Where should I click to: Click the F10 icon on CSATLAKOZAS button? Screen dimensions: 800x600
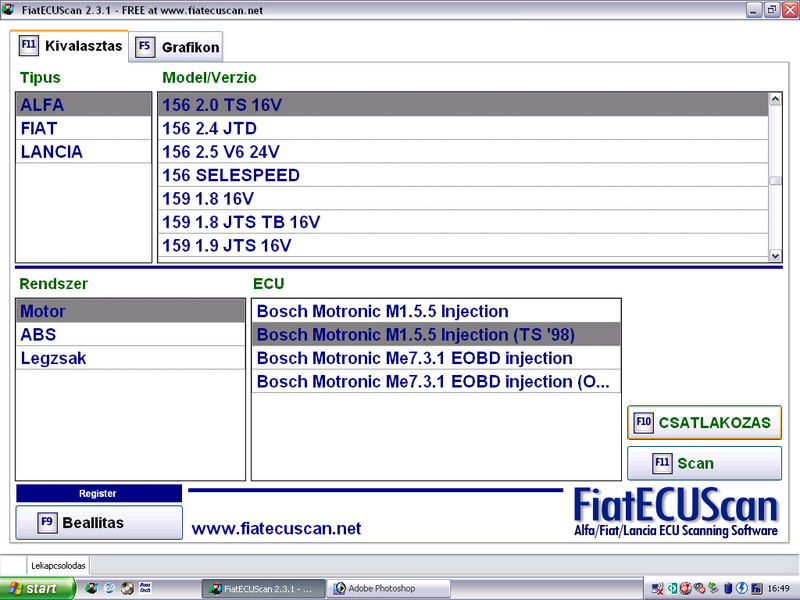(643, 422)
